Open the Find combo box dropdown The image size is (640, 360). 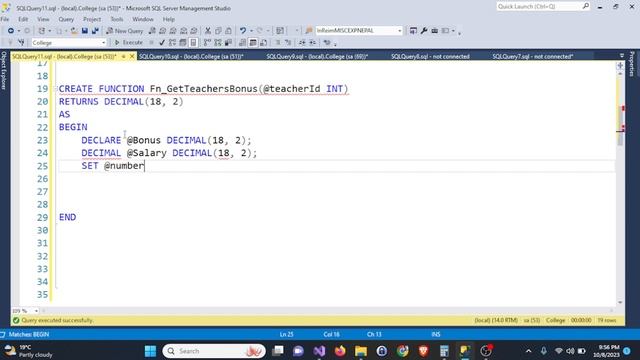[x=400, y=31]
